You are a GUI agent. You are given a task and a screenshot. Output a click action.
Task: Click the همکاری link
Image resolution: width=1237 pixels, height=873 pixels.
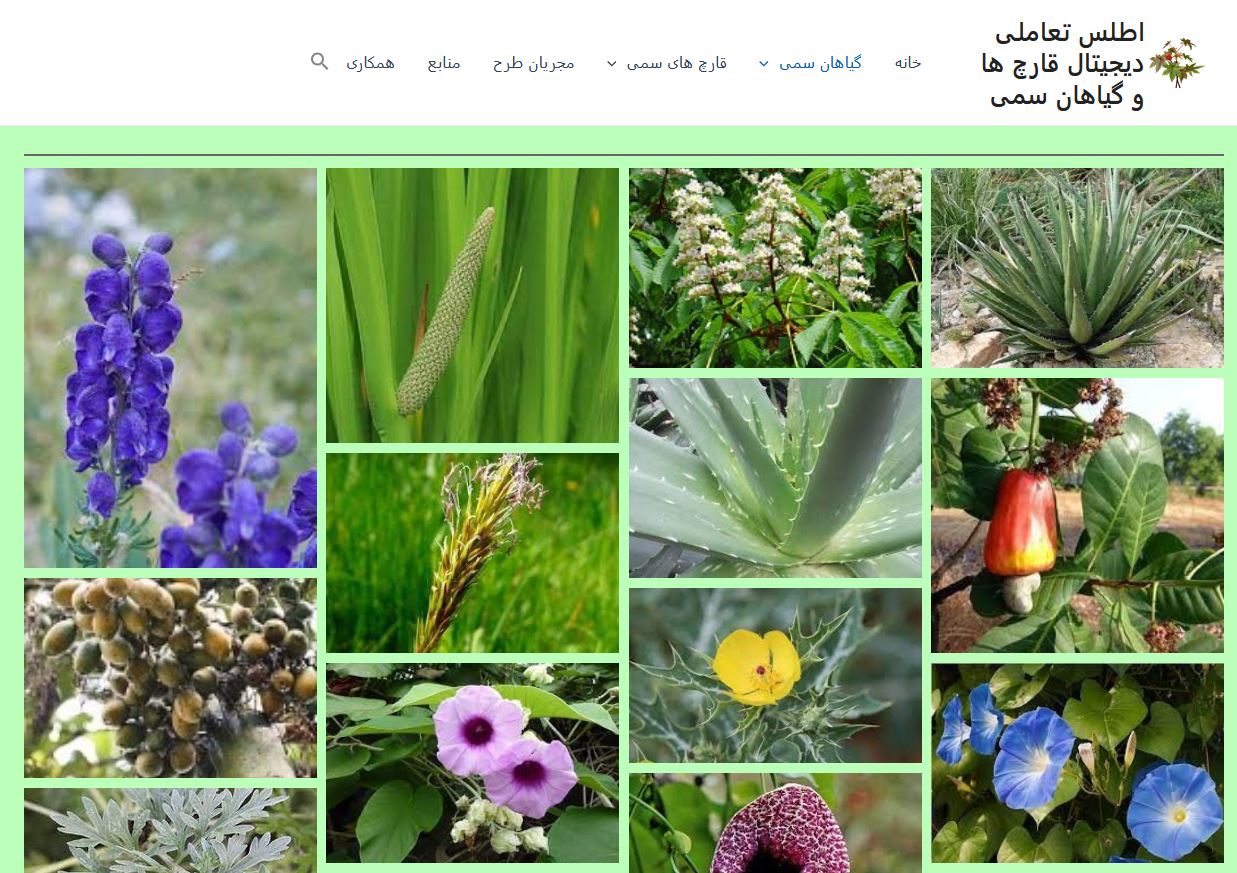click(x=371, y=63)
